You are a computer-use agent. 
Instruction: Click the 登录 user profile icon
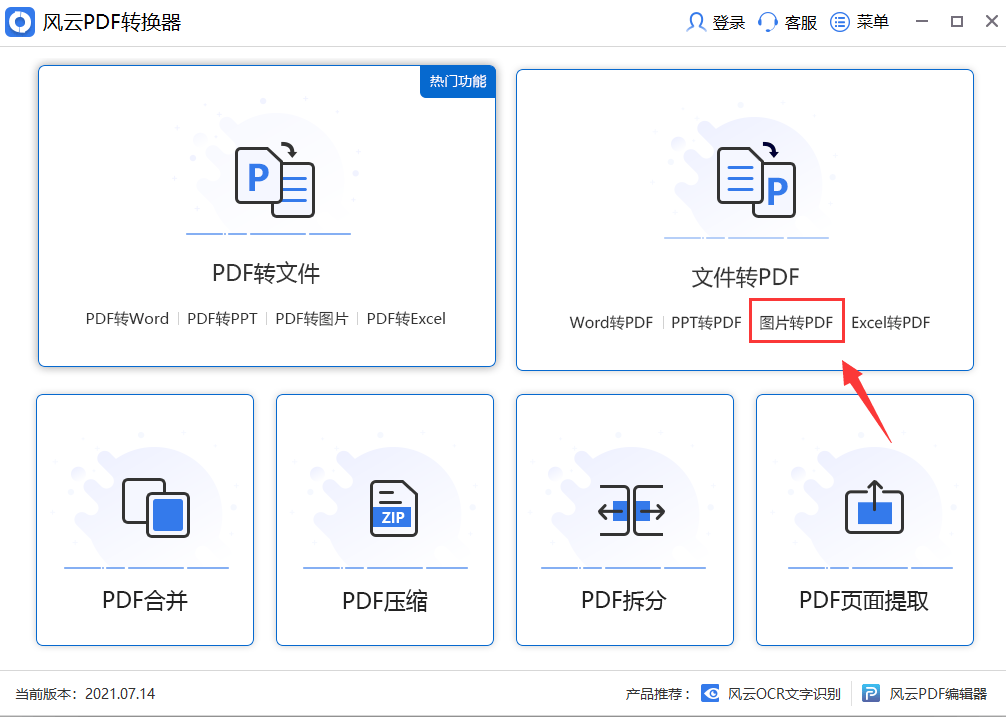[695, 22]
